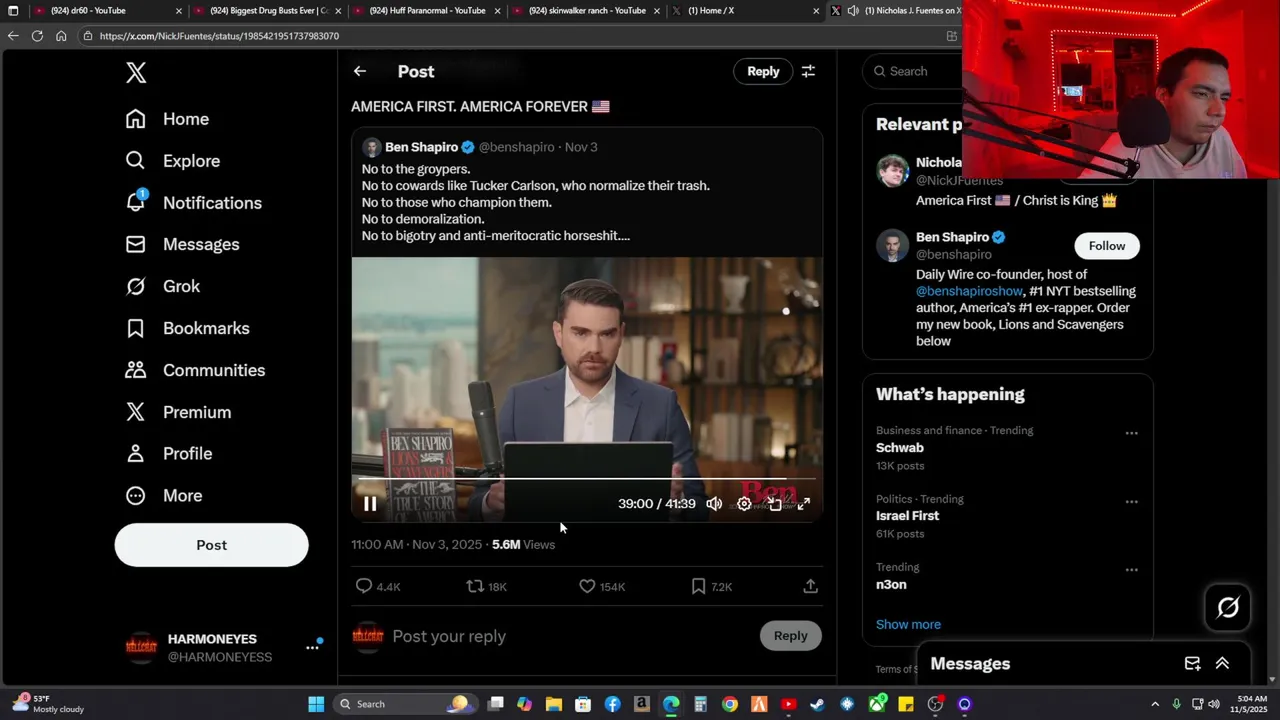Image resolution: width=1280 pixels, height=720 pixels.
Task: Go to Home in X sidebar
Action: pyautogui.click(x=167, y=119)
